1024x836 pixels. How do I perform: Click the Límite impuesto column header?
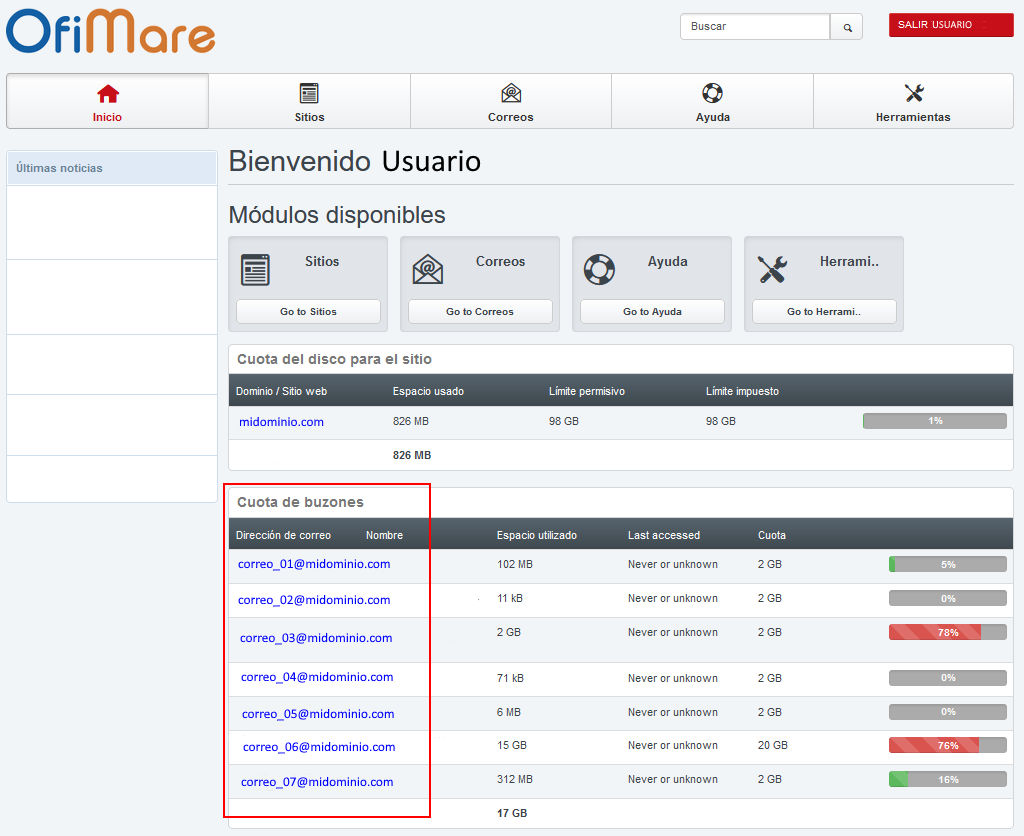pos(743,391)
